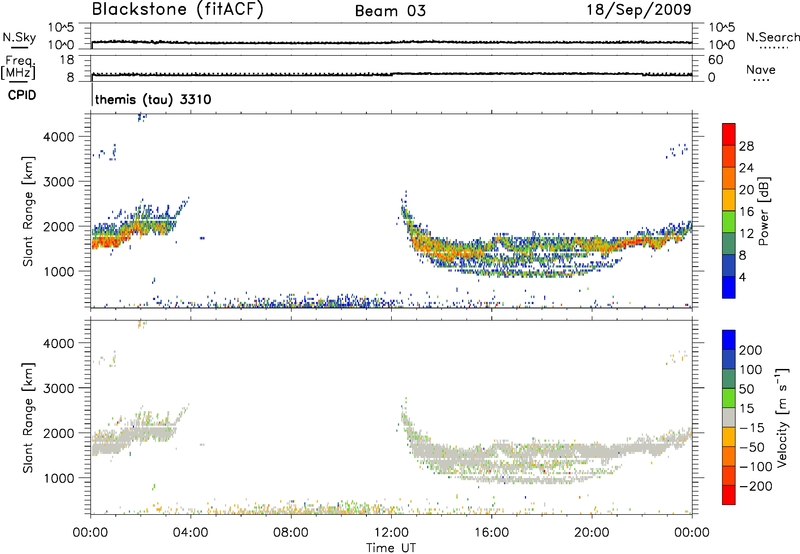
Task: Click the 'Blackstone (fitACF)' plot title
Action: pyautogui.click(x=178, y=9)
